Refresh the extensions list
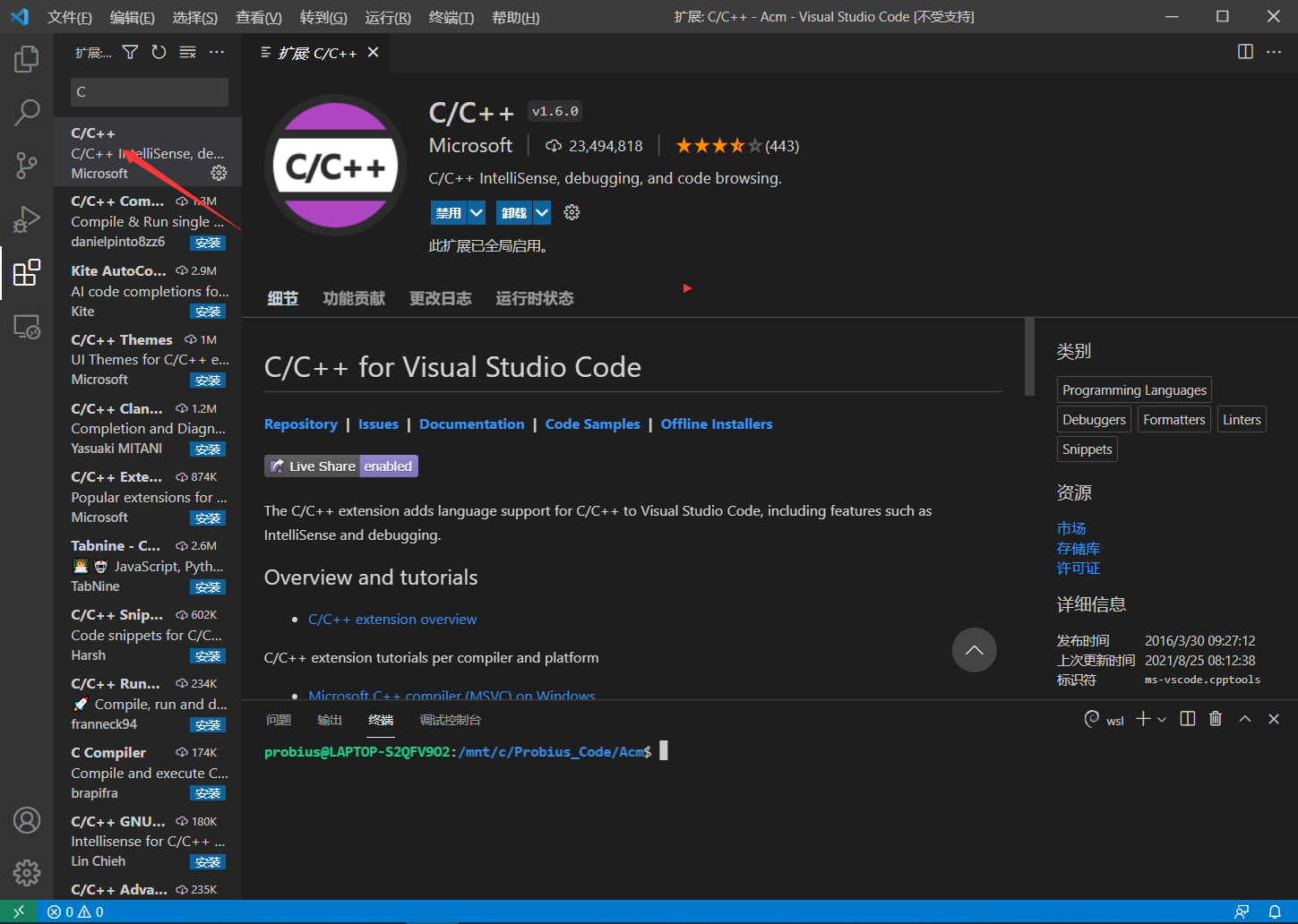The image size is (1298, 924). coord(159,53)
